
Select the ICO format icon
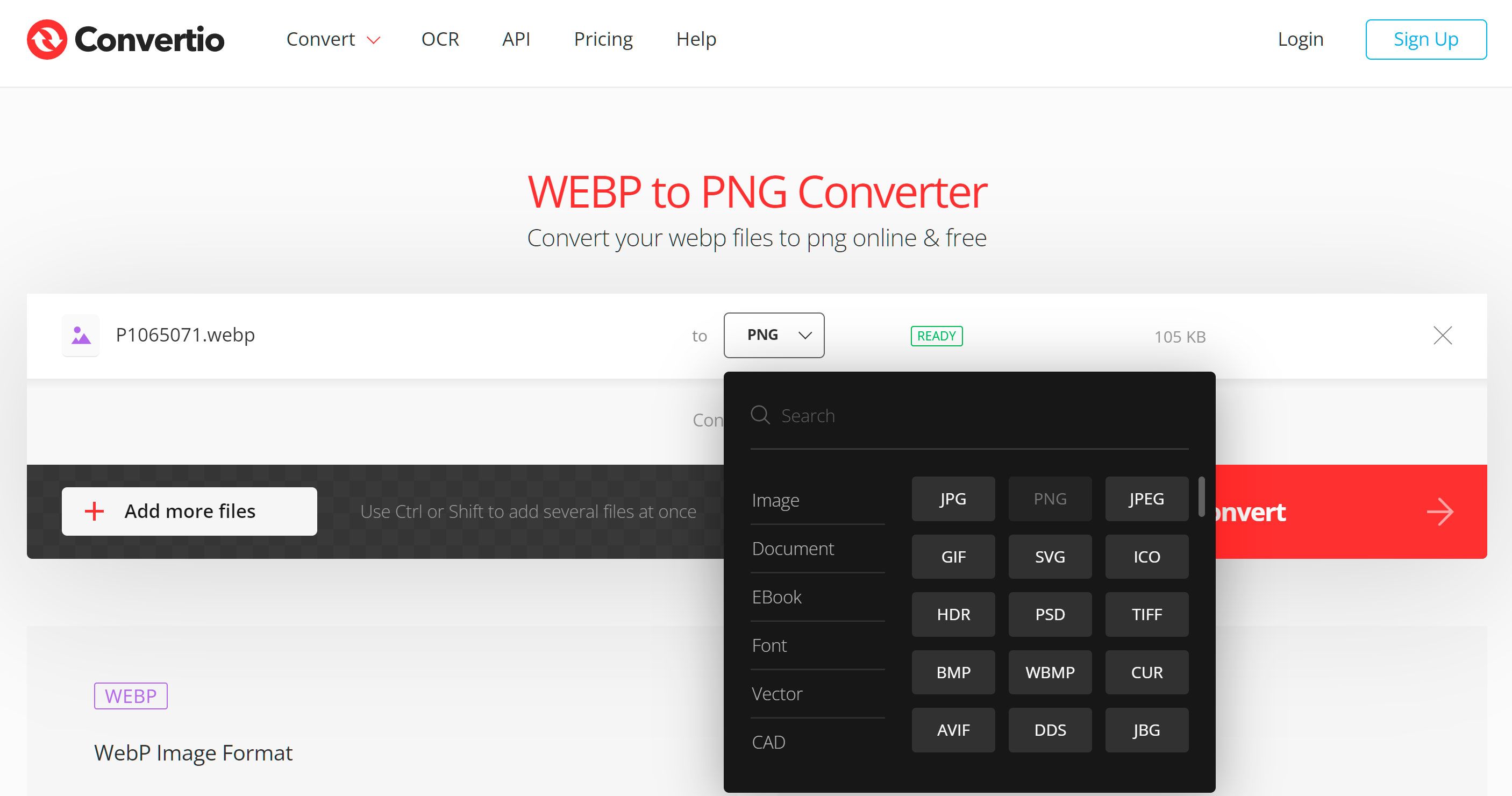pyautogui.click(x=1146, y=555)
